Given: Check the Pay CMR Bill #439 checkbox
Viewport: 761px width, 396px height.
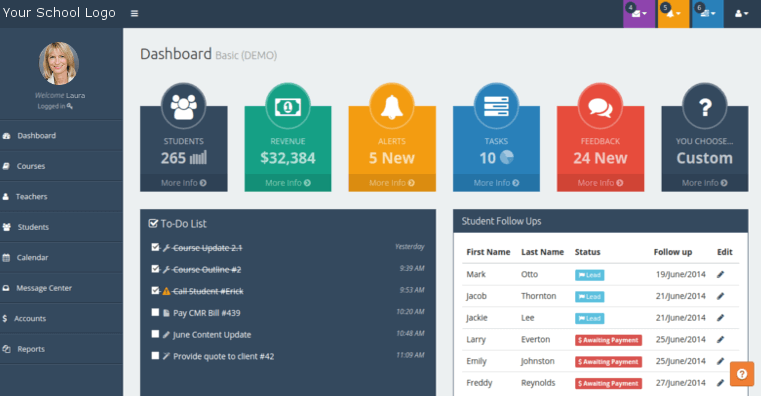Looking at the screenshot, I should click(155, 313).
